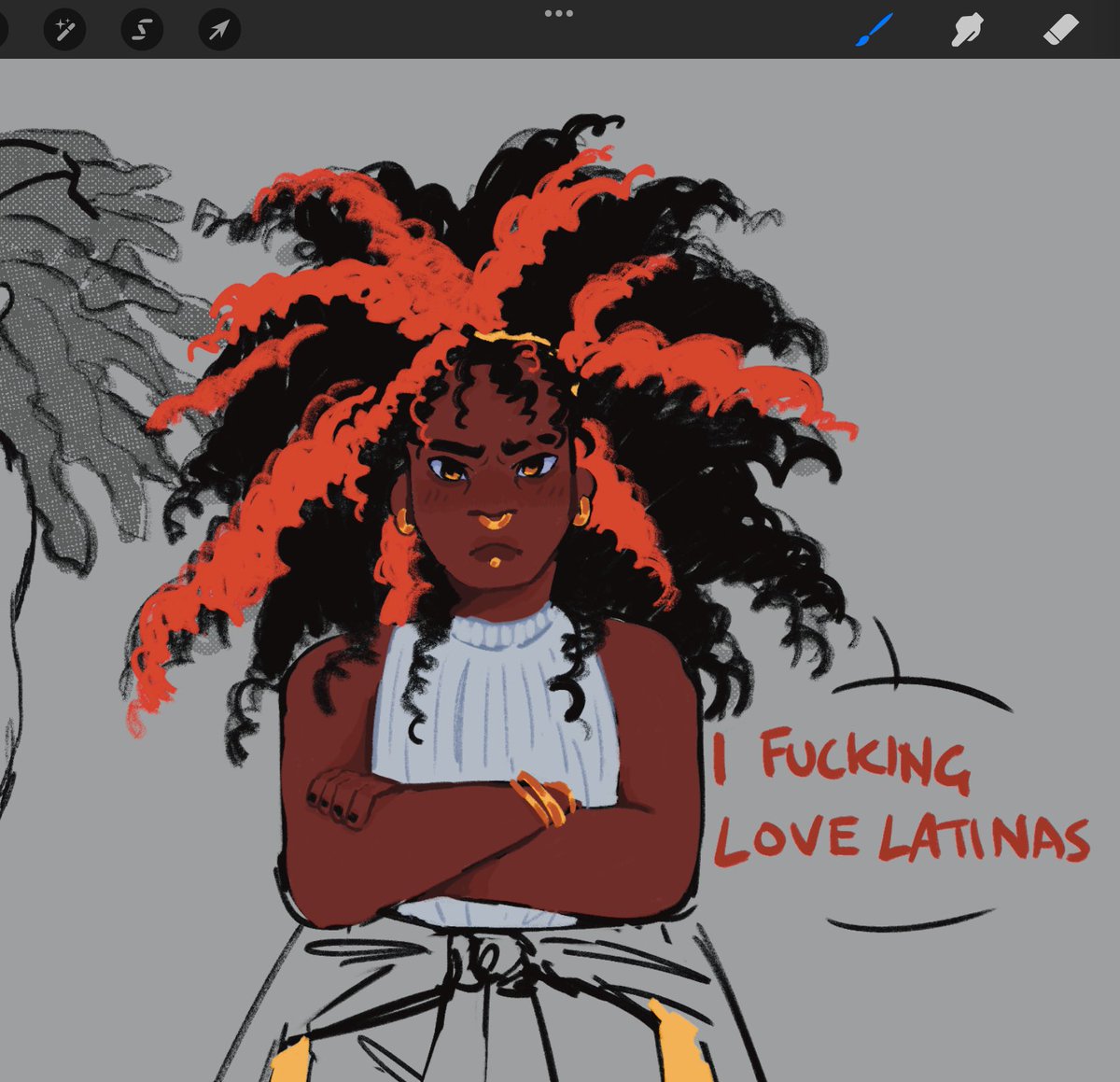Open the Selection tool
Viewport: 1120px width, 1082px height.
coord(142,30)
